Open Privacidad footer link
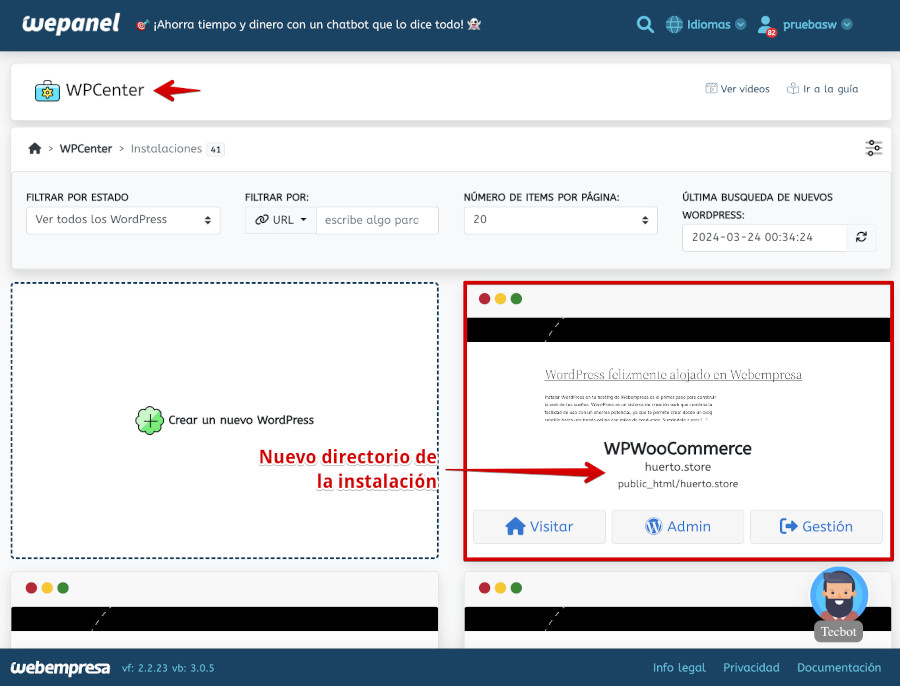Image resolution: width=900 pixels, height=686 pixels. point(751,668)
